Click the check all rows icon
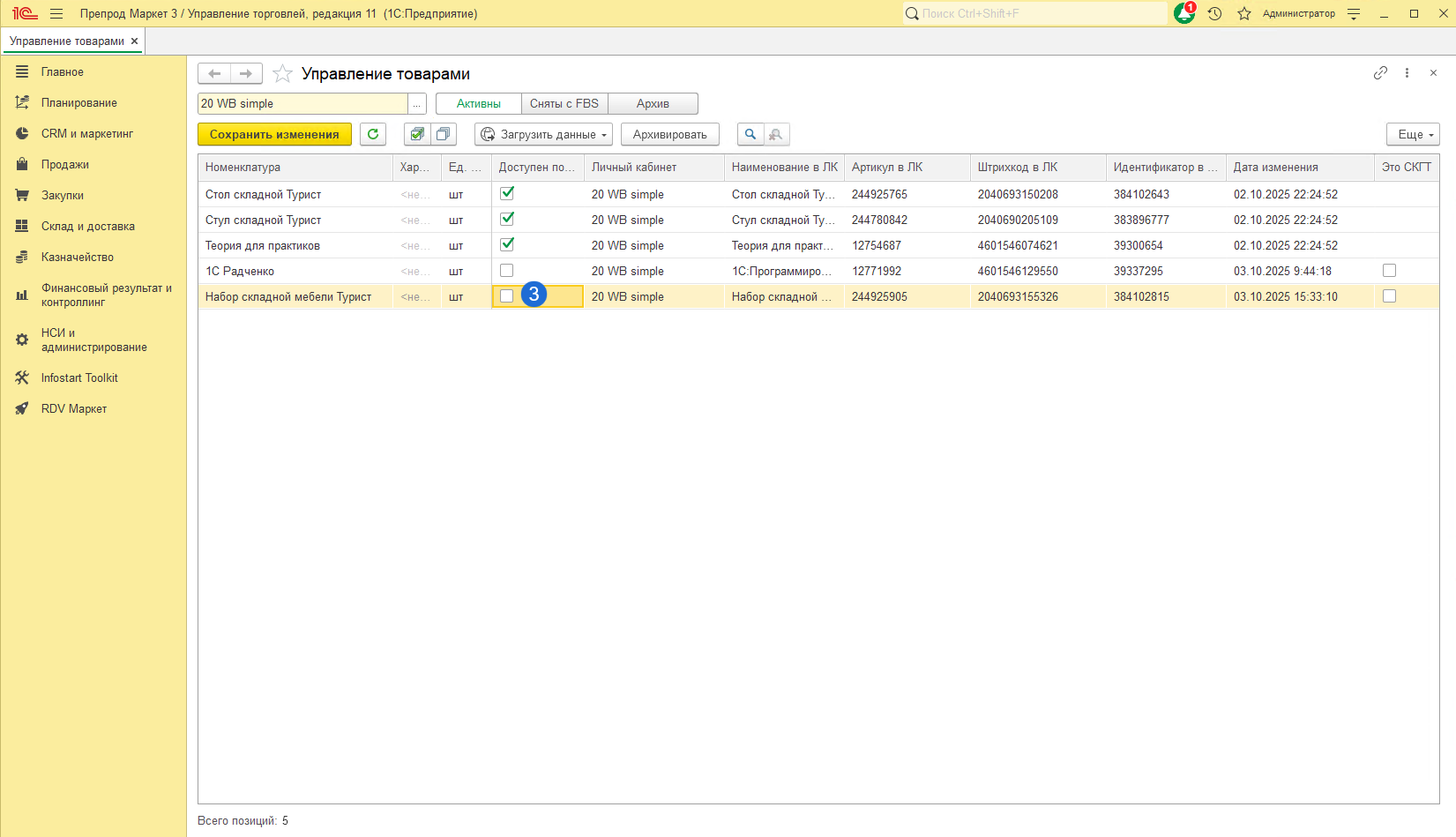Screen dimensions: 1456x837 click(x=417, y=134)
